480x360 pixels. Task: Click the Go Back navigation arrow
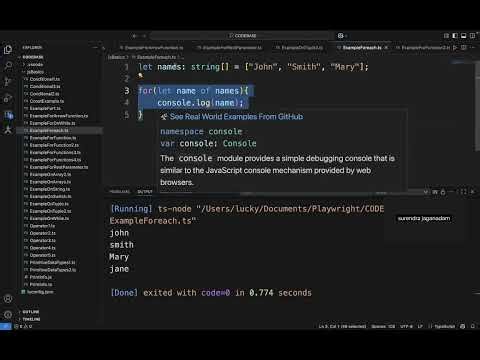click(x=134, y=36)
